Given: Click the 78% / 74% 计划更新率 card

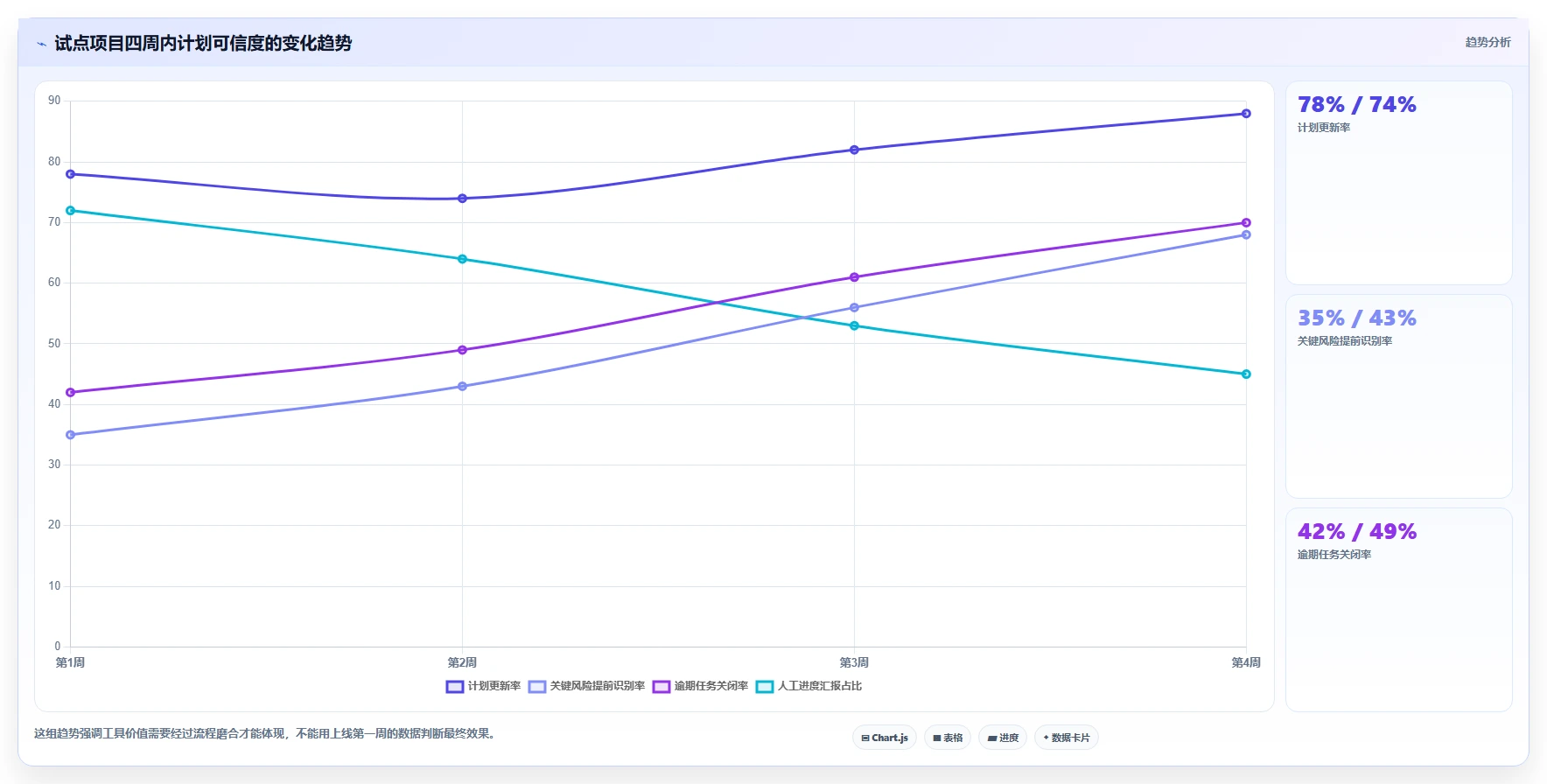Looking at the screenshot, I should click(1398, 183).
